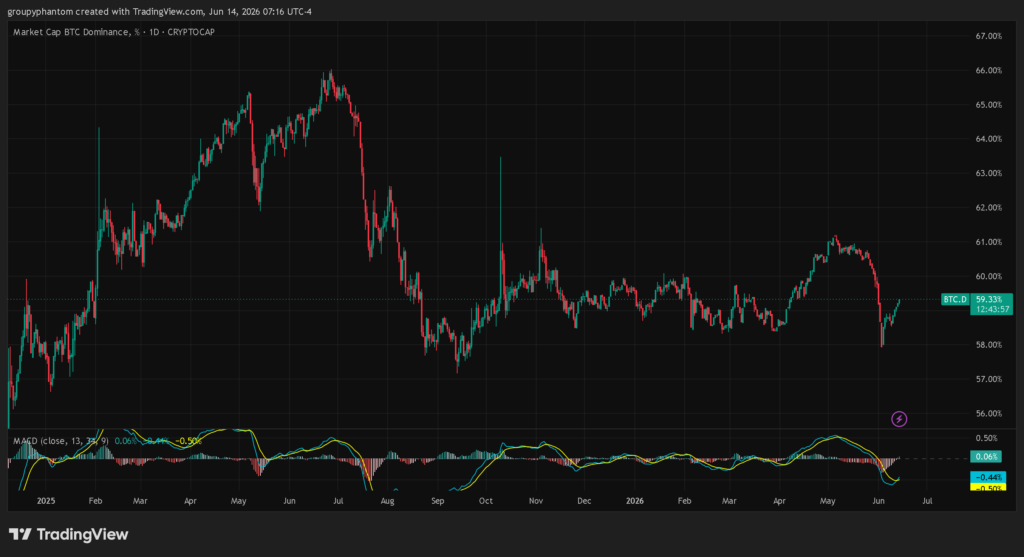Click the Oct time axis label

[485, 501]
